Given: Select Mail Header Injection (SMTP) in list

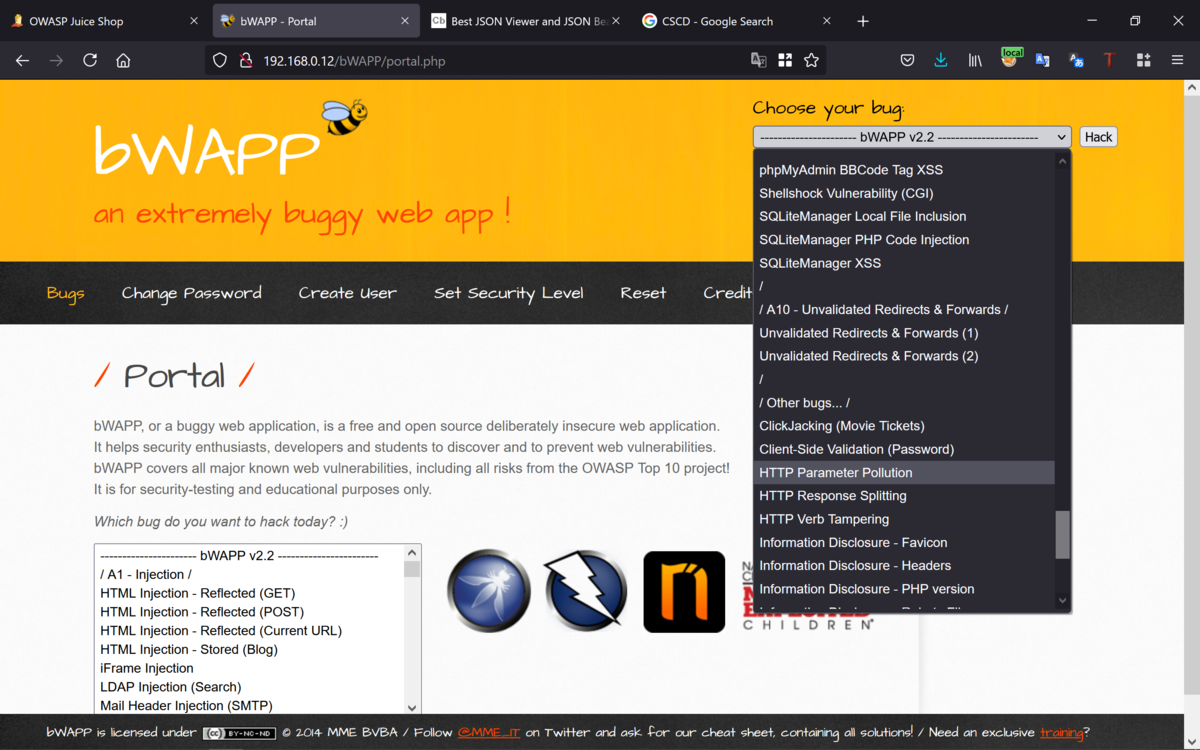Looking at the screenshot, I should pyautogui.click(x=250, y=705).
